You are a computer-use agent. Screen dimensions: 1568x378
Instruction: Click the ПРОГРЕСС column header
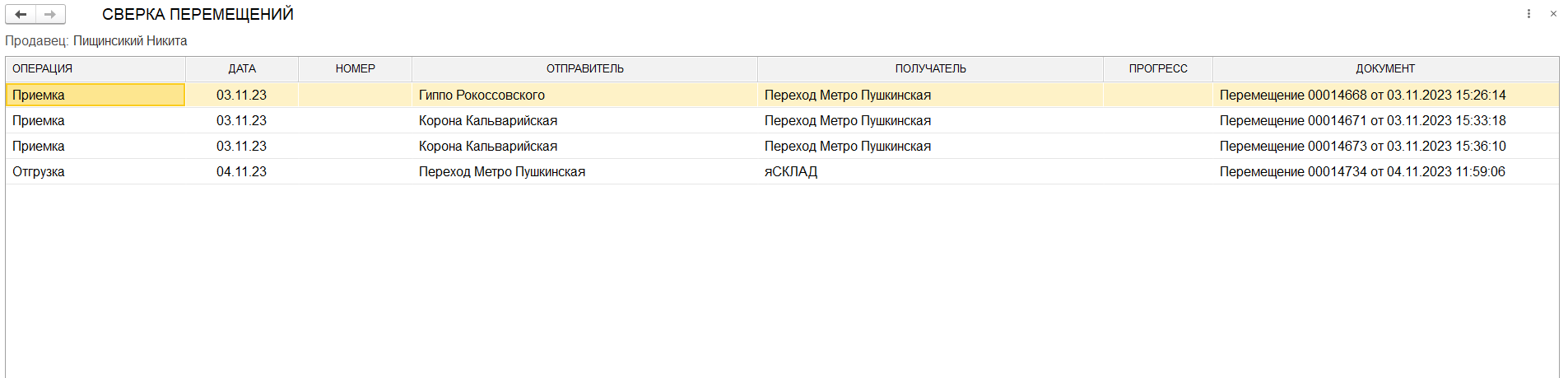click(x=1157, y=69)
